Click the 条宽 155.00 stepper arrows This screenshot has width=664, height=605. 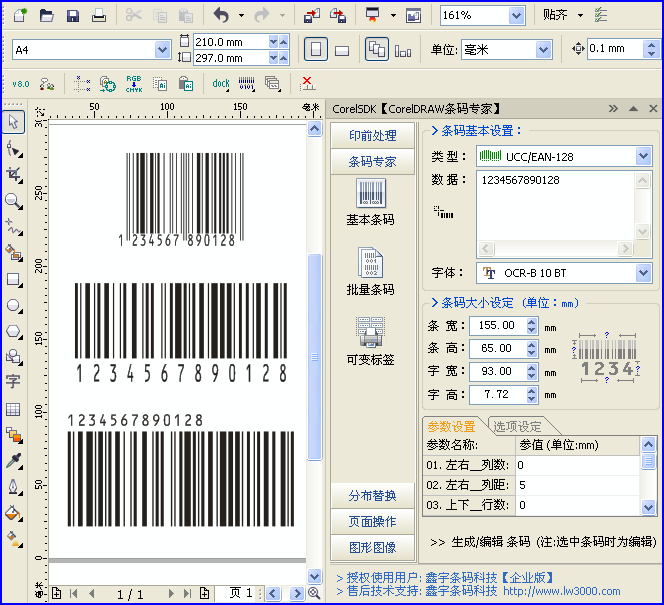(532, 326)
